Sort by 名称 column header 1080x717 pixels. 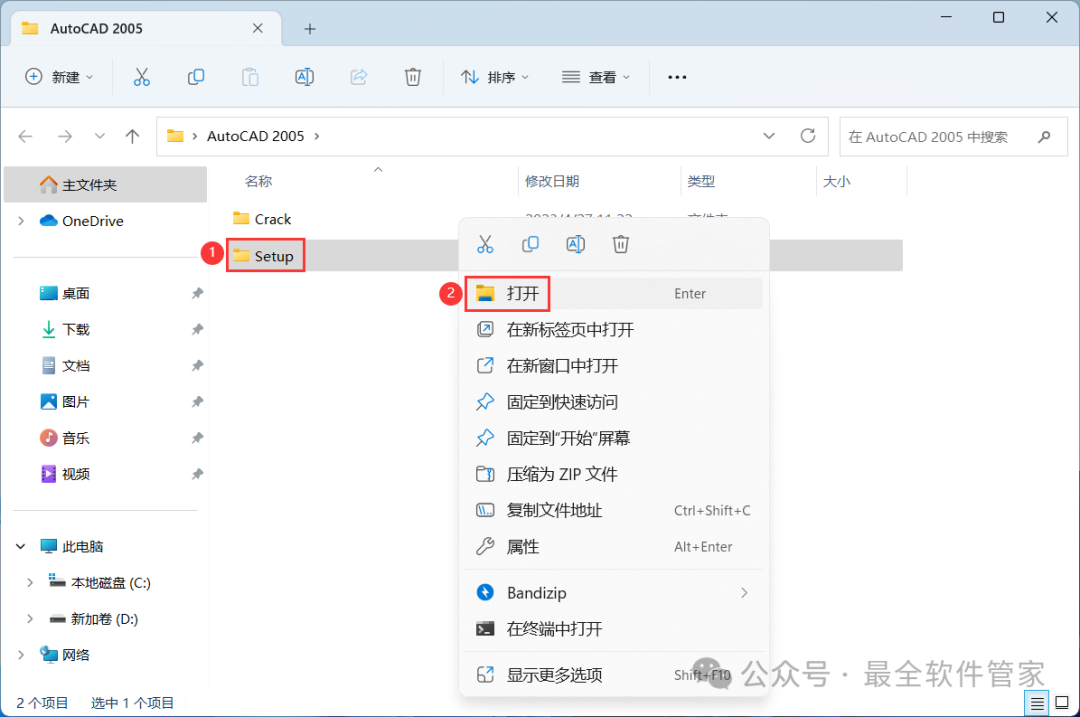click(x=258, y=181)
